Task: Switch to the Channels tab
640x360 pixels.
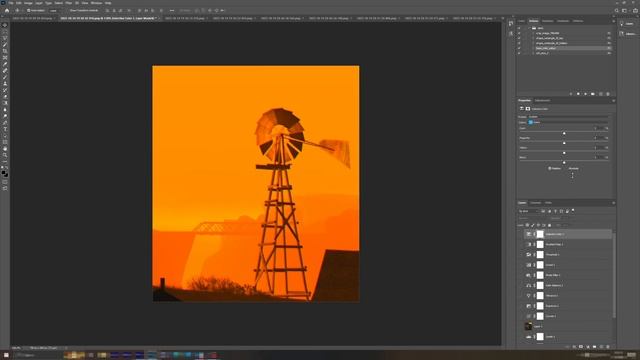Action: click(536, 203)
